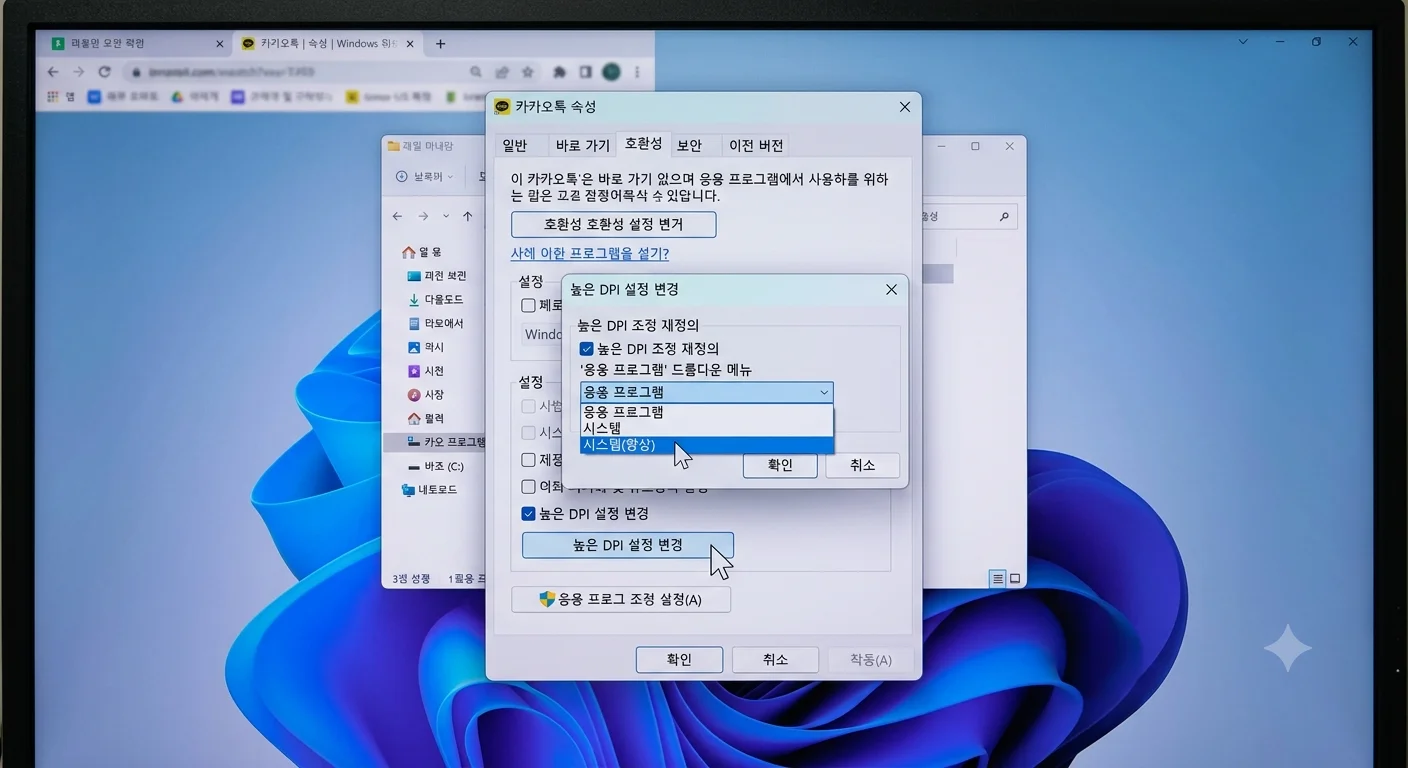Click Chrome zoom magnifier icon in address bar
This screenshot has height=768, width=1408.
pos(476,72)
